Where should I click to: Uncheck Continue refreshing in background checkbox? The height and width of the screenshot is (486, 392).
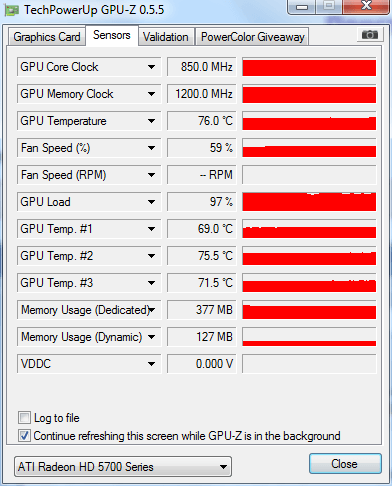[x=24, y=436]
